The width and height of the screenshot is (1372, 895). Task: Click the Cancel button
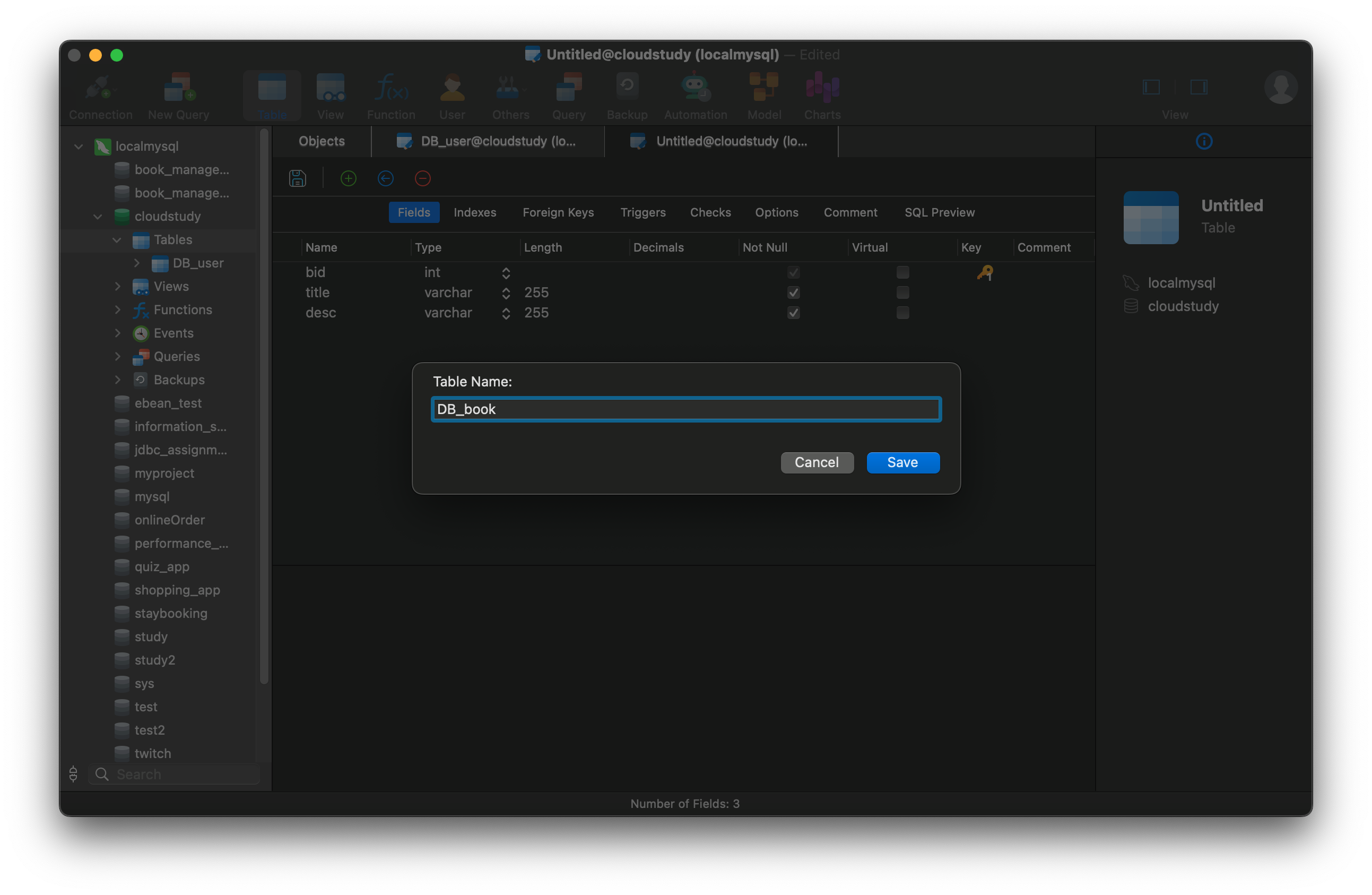click(816, 462)
